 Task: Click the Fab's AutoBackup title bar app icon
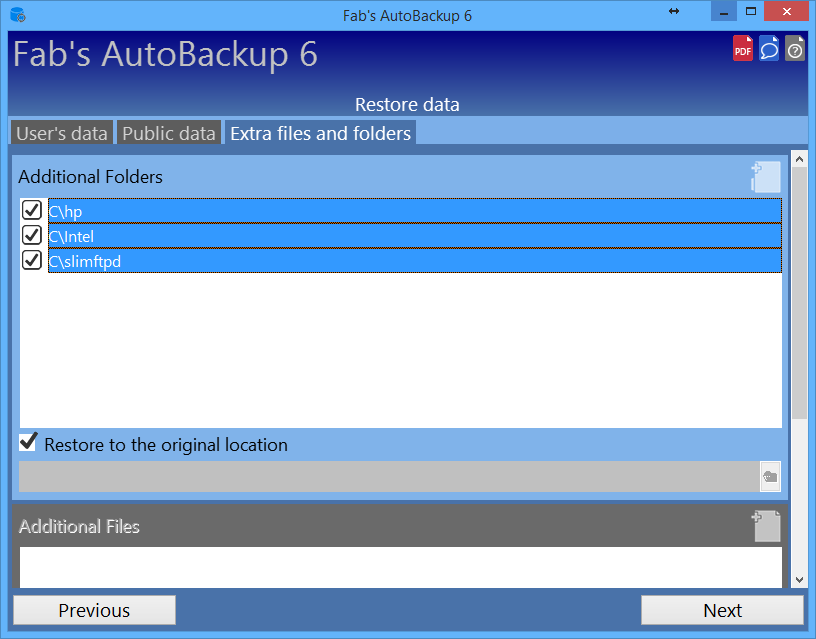[x=18, y=15]
